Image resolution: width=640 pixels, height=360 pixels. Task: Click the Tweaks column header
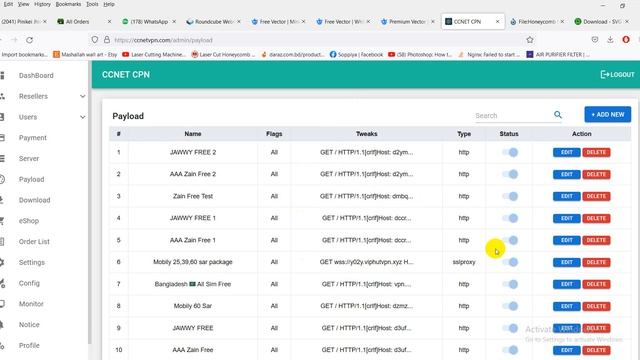367,133
